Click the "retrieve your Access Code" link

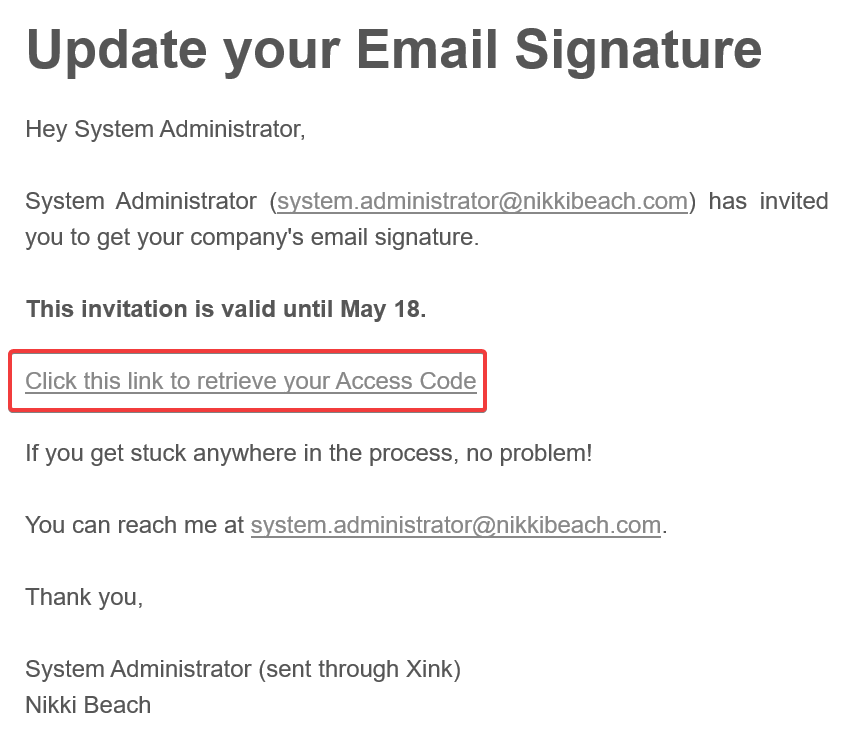[250, 381]
